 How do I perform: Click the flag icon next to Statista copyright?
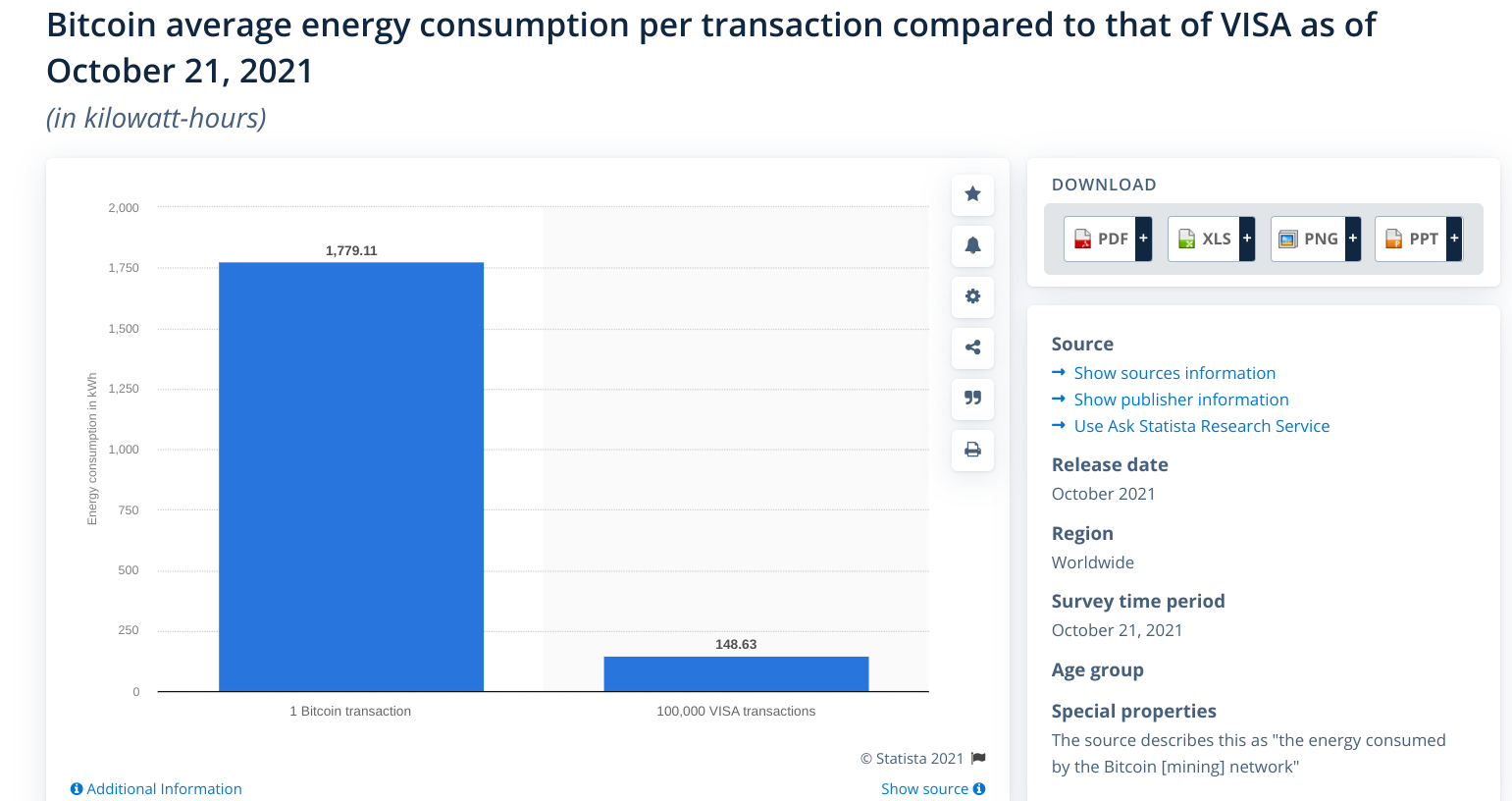coord(977,758)
